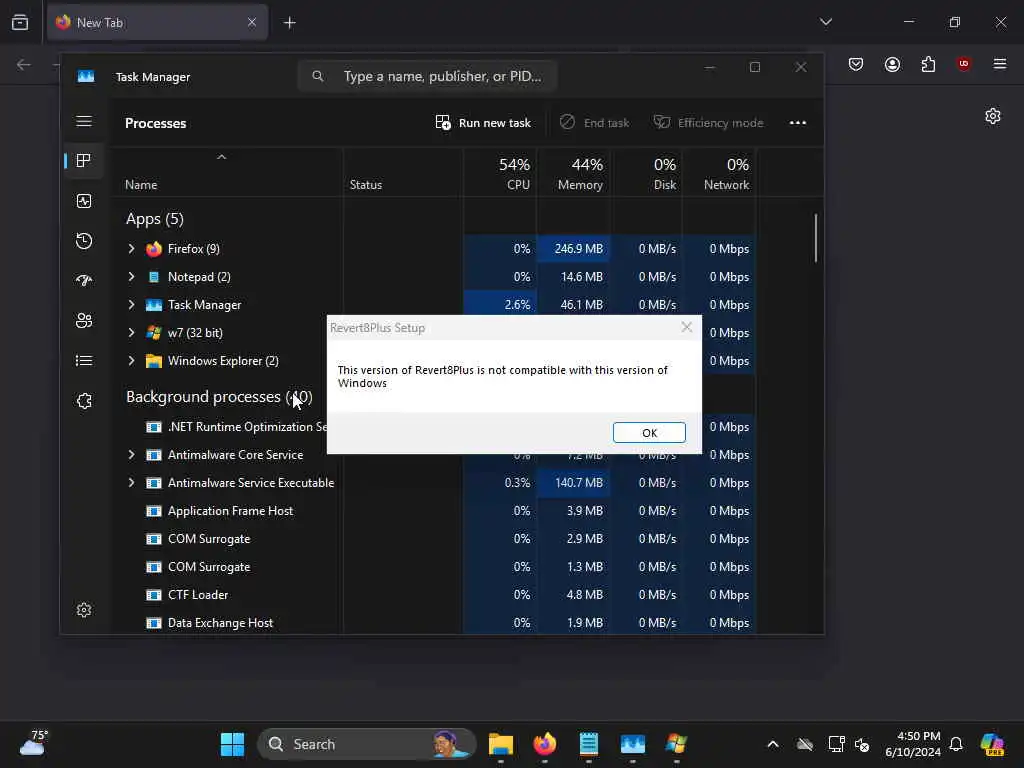
Task: Click the Windows Explorer folder icon in list
Action: (153, 361)
